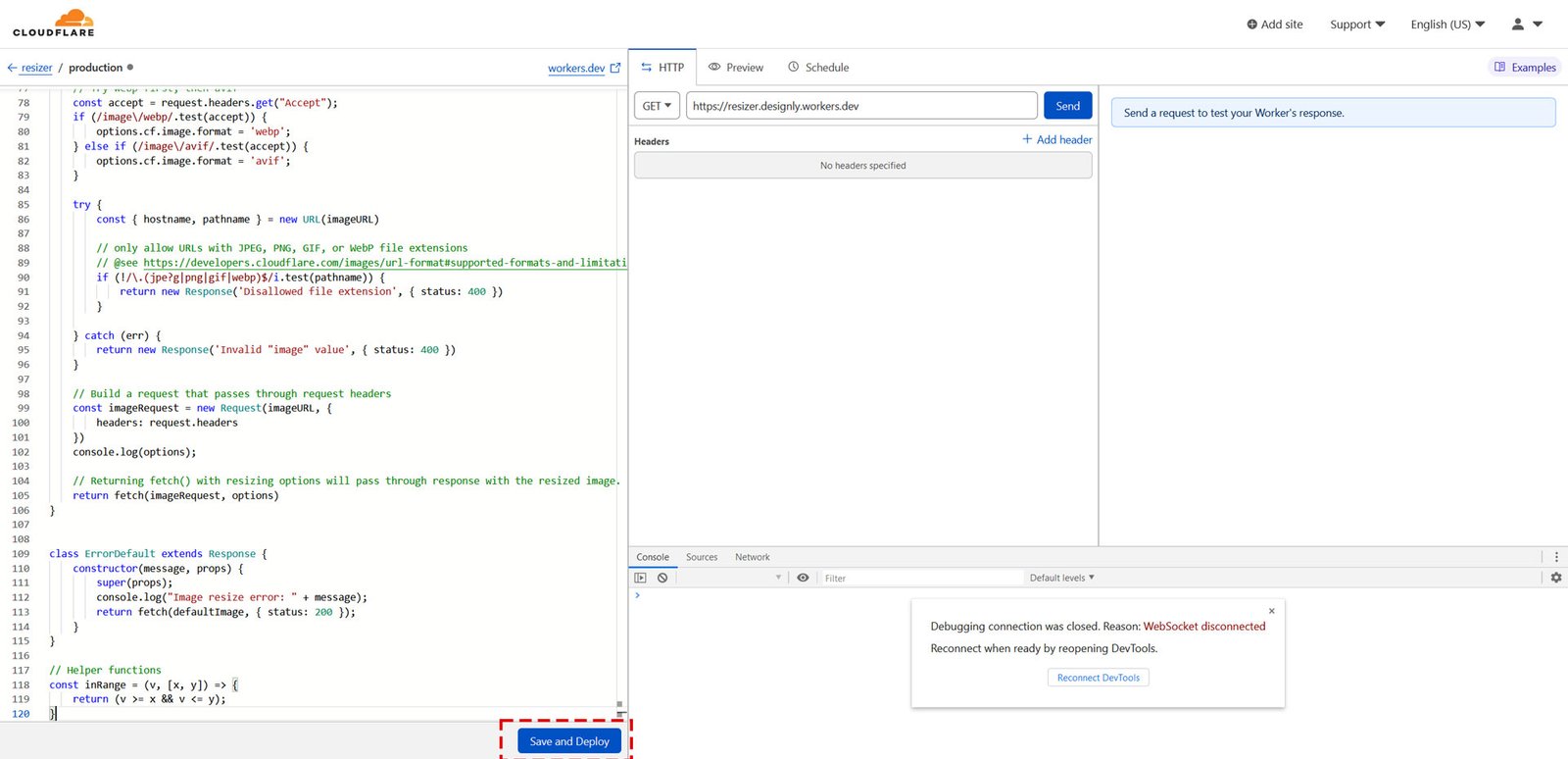Open the Support dropdown menu

pyautogui.click(x=1356, y=25)
